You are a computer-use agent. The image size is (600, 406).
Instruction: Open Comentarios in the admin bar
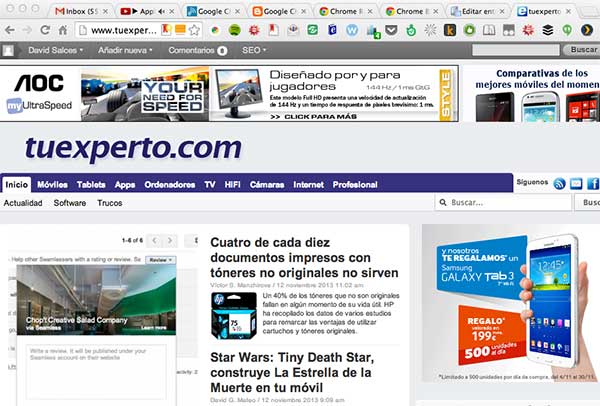click(197, 50)
